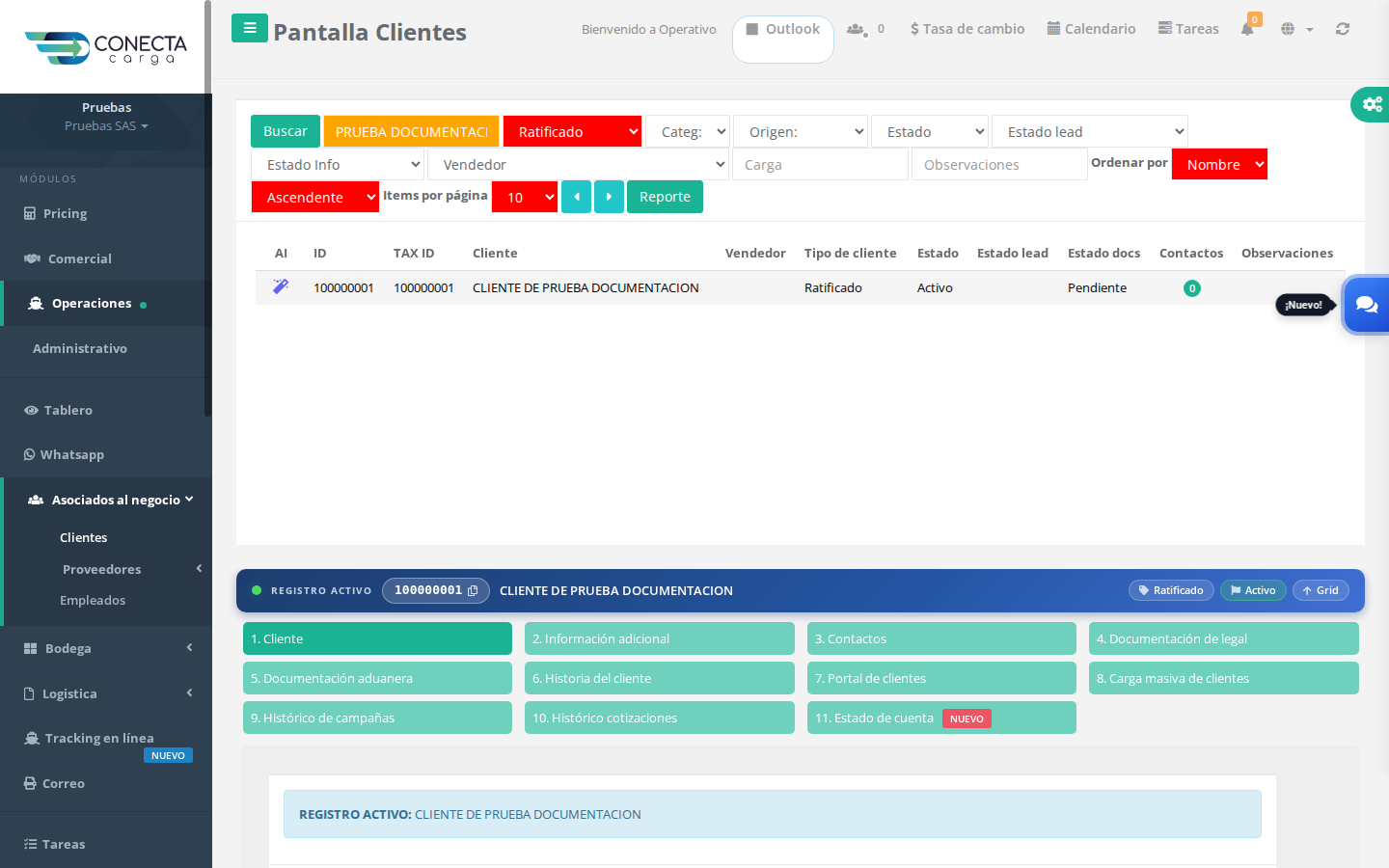This screenshot has width=1389, height=868.
Task: Expand the Vendedor dropdown
Action: point(578,165)
